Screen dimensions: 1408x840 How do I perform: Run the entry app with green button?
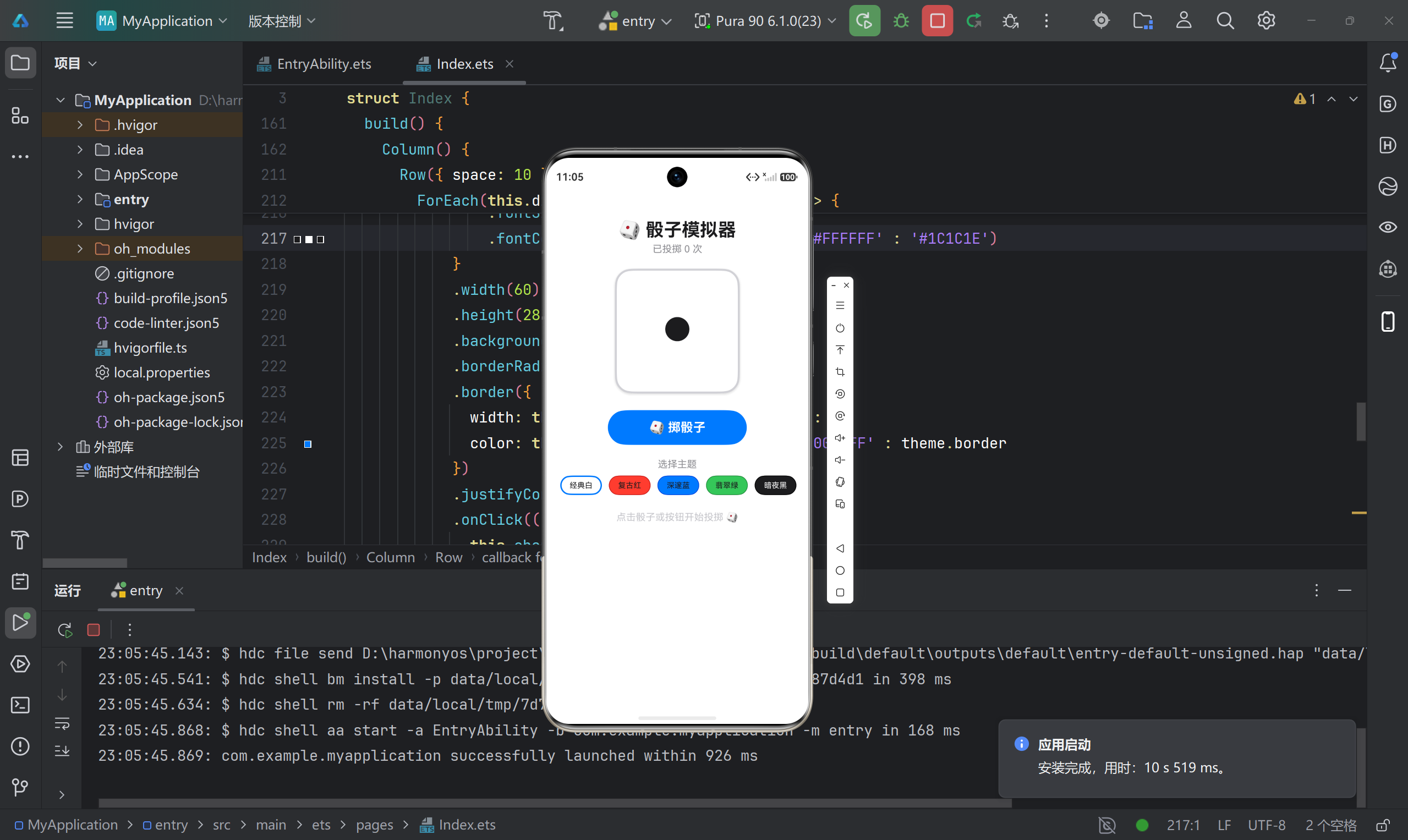(864, 21)
